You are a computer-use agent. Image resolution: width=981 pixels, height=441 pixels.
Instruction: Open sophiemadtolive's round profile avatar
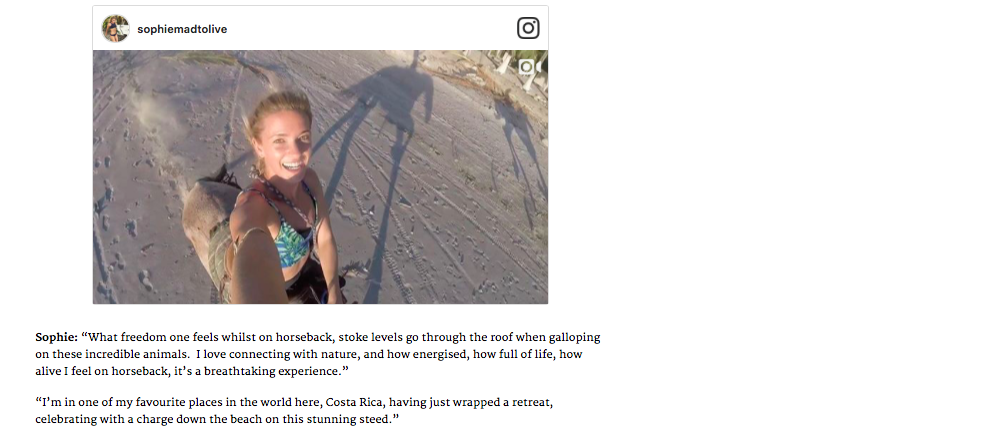coord(116,29)
